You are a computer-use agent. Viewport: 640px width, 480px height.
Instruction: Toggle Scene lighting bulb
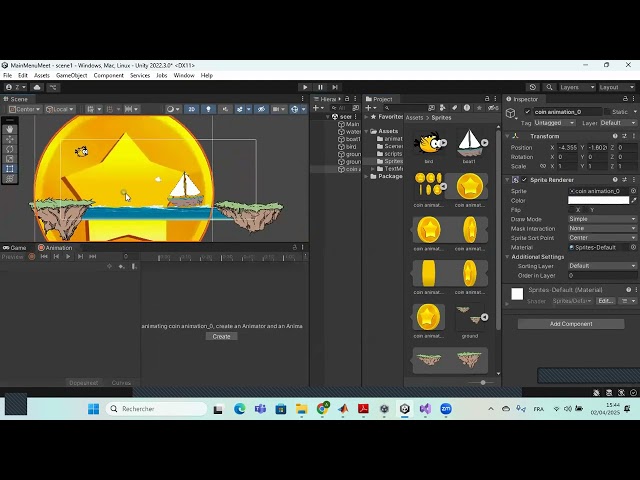pyautogui.click(x=208, y=109)
